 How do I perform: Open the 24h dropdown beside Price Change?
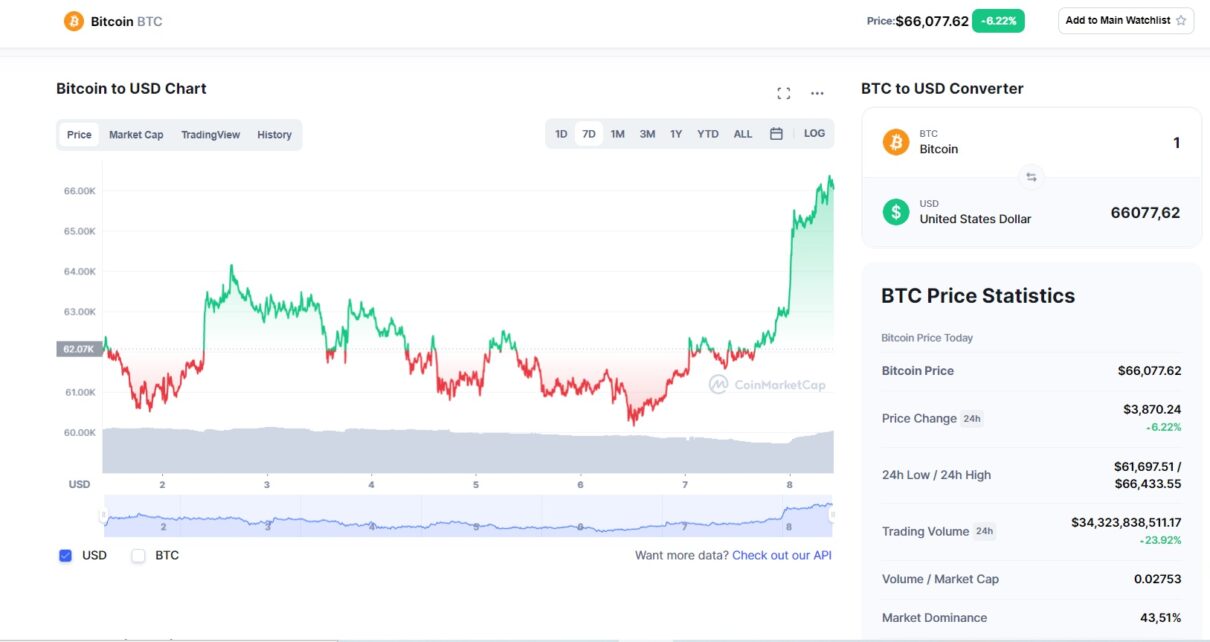tap(972, 419)
